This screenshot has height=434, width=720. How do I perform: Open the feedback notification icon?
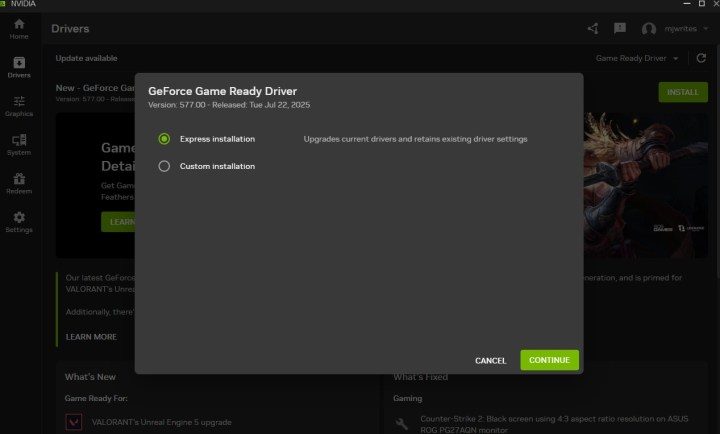click(x=620, y=29)
